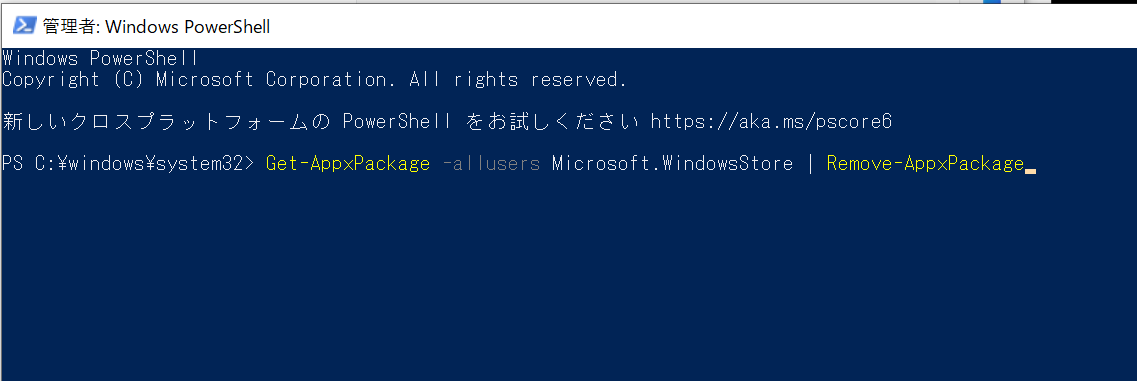The width and height of the screenshot is (1137, 381).
Task: Click the Remove-AppxPackage cmdlet text
Action: click(925, 164)
